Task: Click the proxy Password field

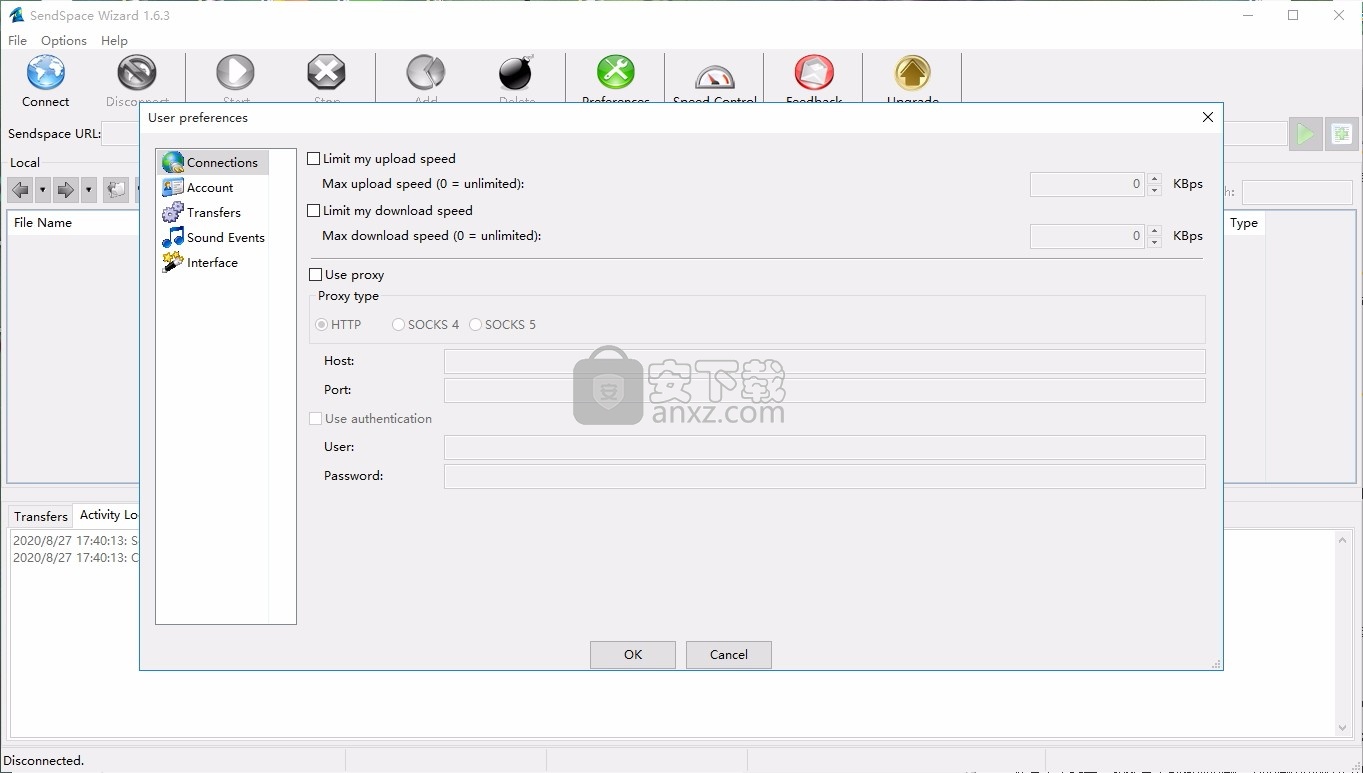Action: (x=824, y=476)
